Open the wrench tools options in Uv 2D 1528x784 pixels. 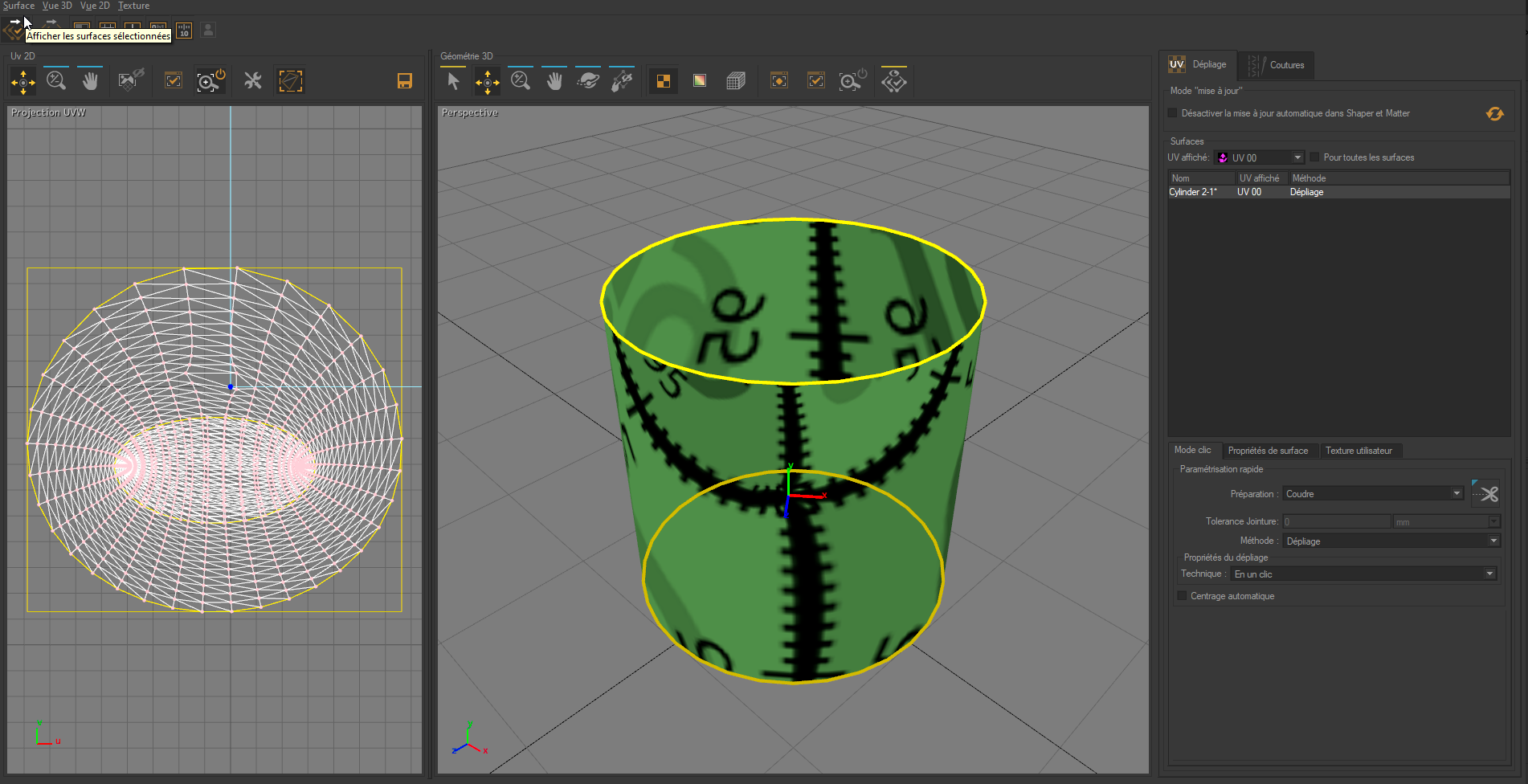252,80
